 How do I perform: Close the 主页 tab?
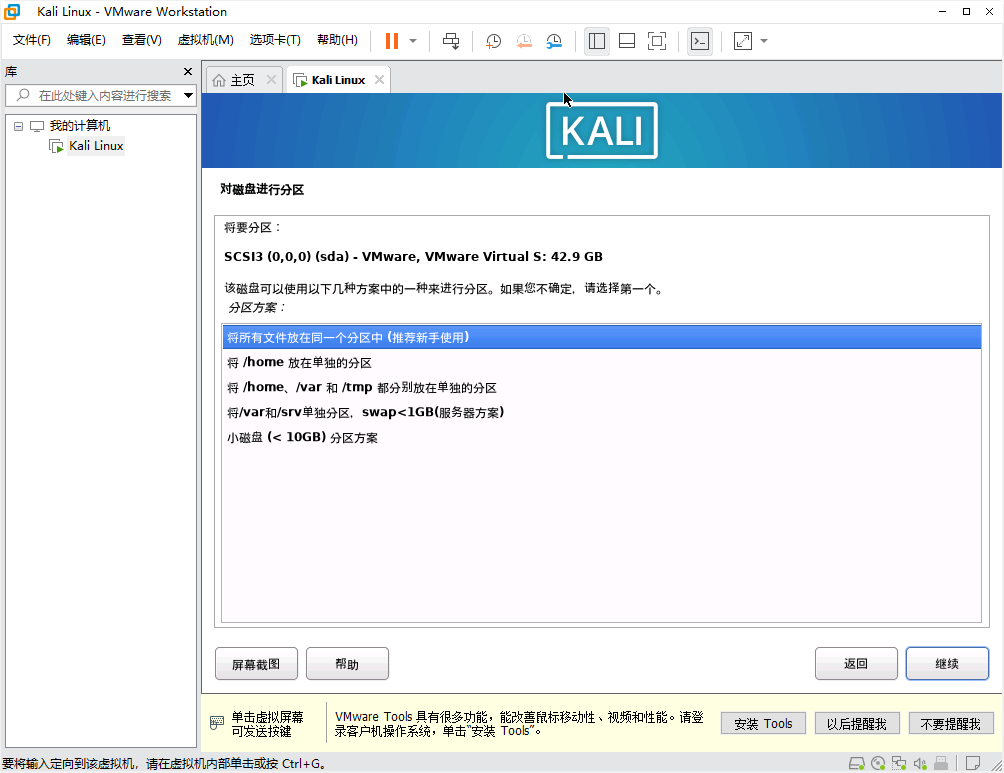click(x=271, y=79)
